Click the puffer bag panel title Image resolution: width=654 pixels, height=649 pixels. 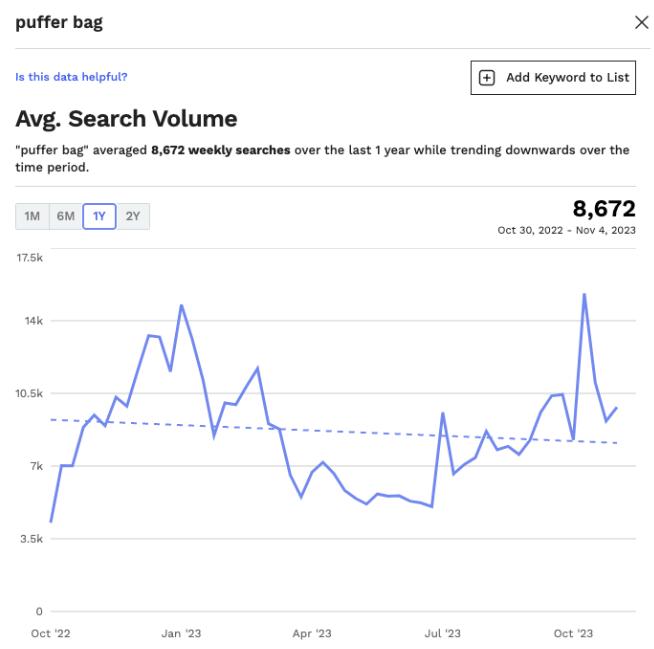click(x=59, y=22)
